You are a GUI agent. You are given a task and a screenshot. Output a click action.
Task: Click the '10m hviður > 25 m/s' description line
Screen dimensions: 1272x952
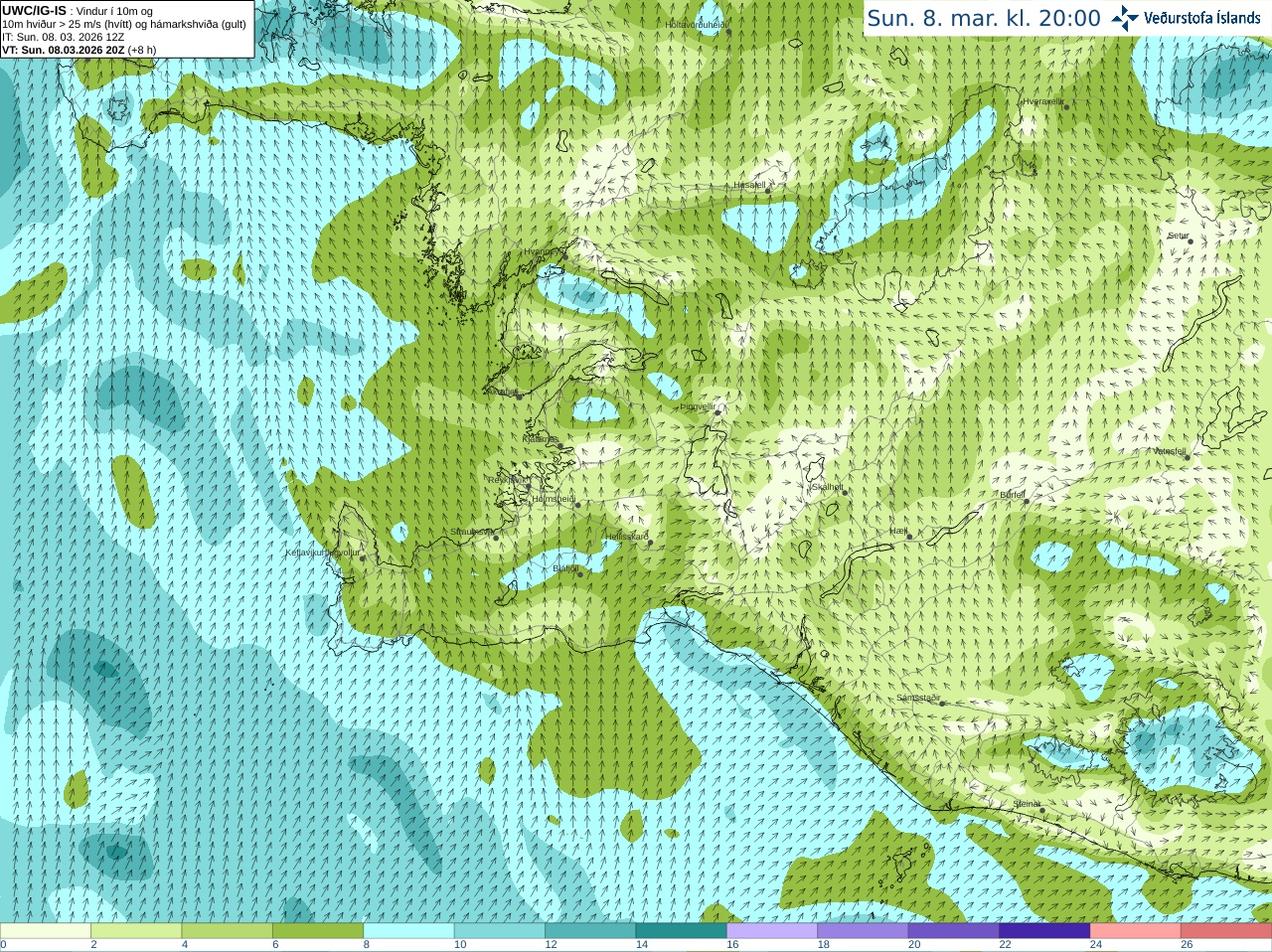[124, 24]
